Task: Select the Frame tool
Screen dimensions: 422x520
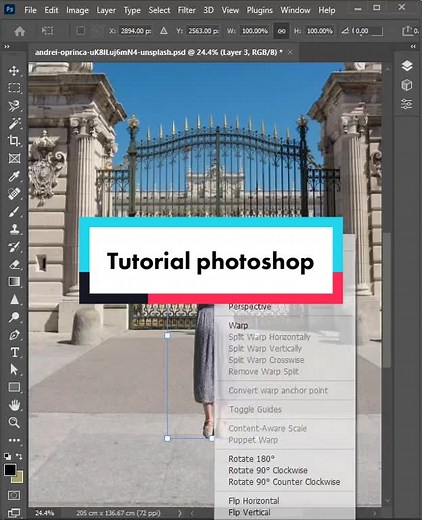Action: tap(14, 158)
